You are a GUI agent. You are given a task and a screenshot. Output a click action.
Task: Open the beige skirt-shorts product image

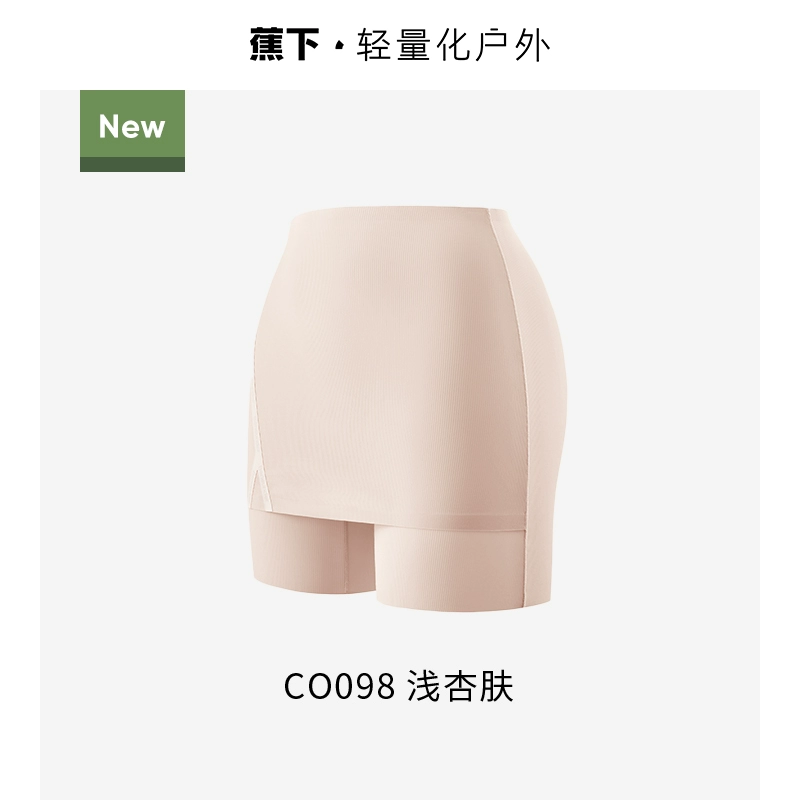[409, 408]
